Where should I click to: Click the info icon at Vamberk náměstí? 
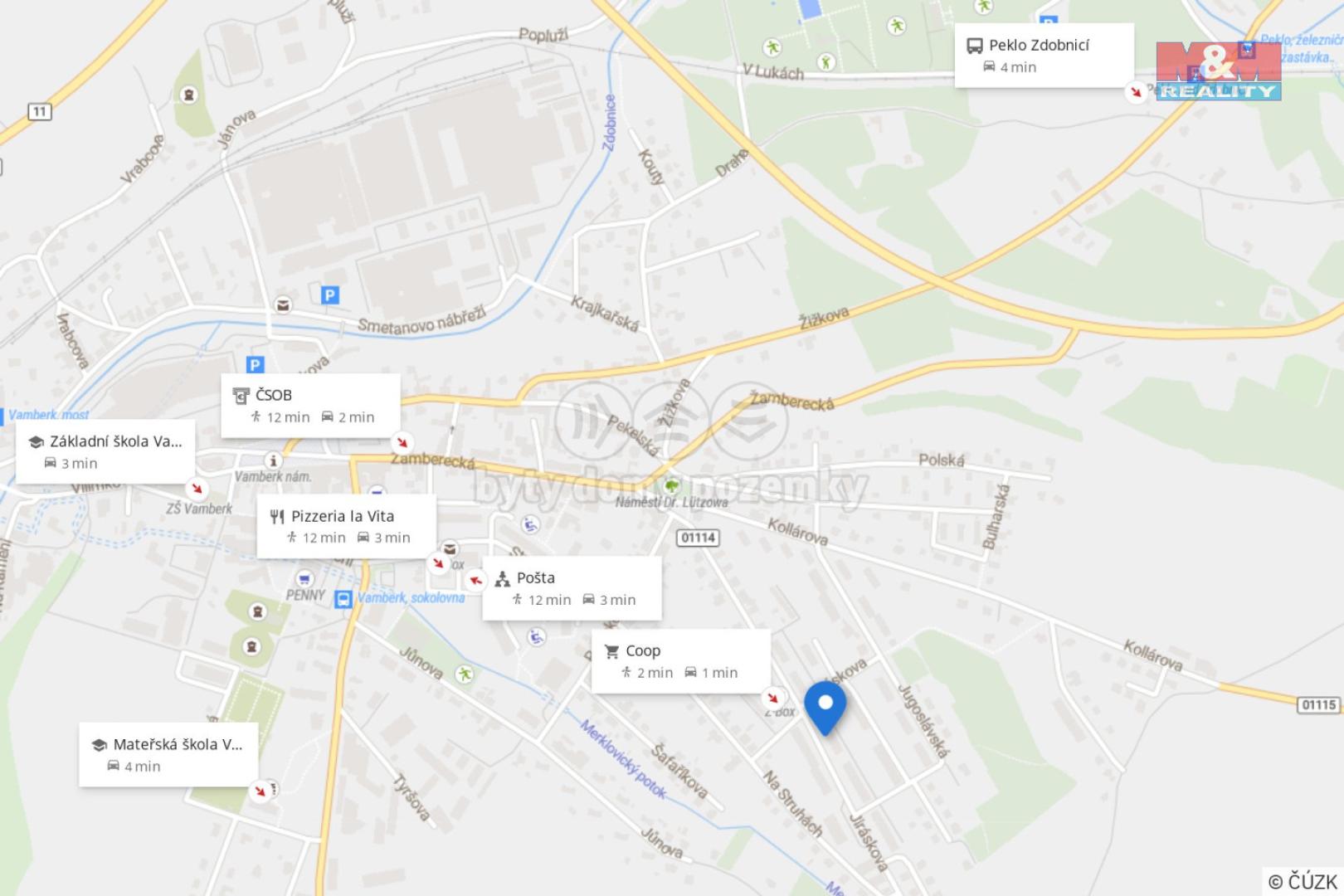click(x=272, y=460)
